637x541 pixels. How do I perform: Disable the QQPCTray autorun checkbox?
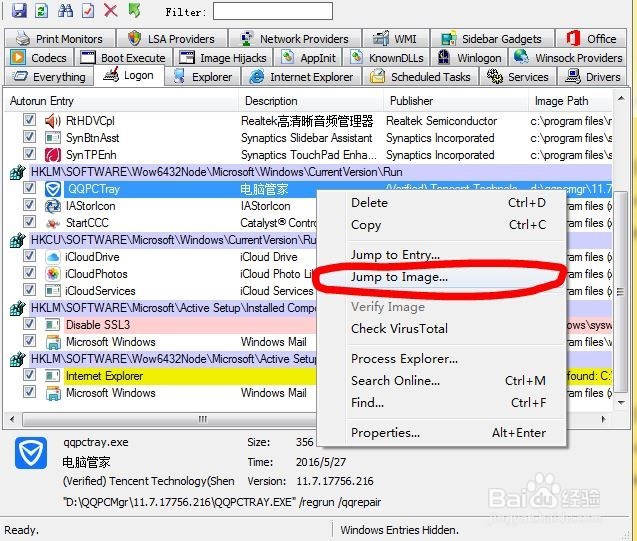pos(29,188)
